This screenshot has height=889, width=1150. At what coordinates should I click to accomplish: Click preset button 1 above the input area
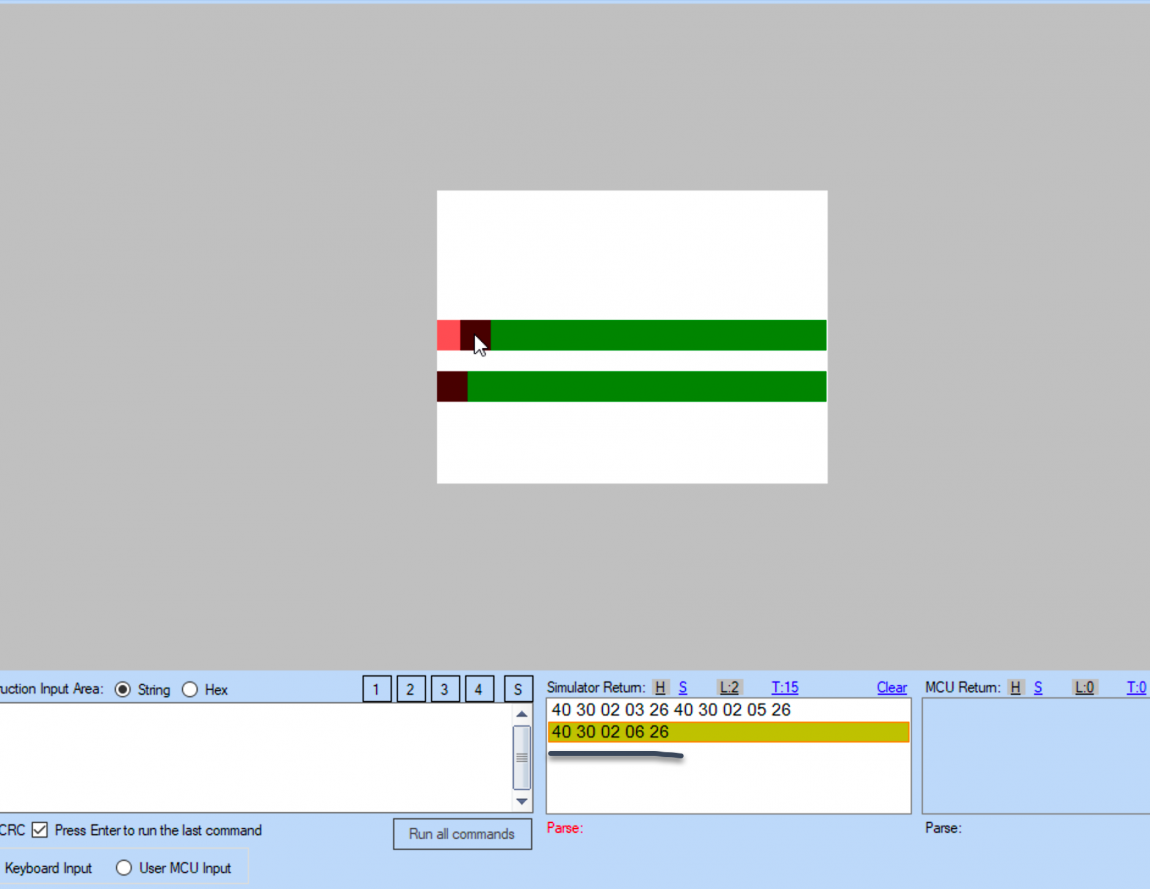(376, 688)
